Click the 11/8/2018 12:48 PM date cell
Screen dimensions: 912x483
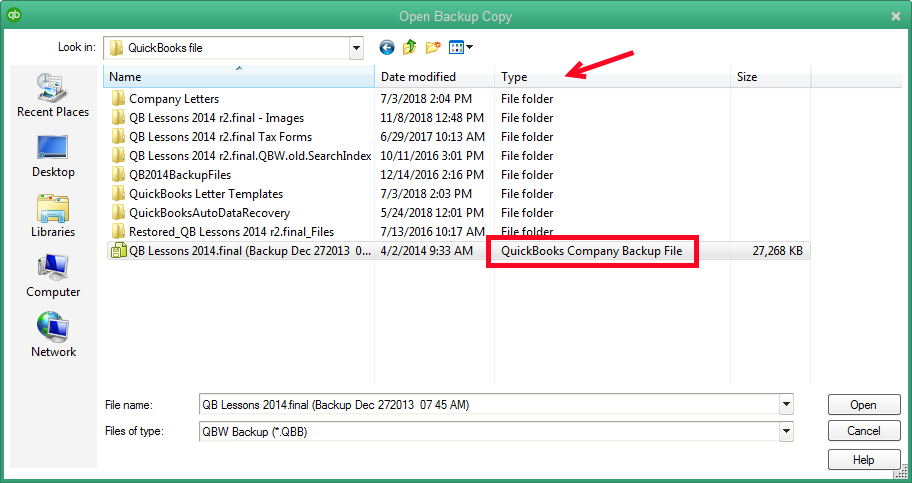click(x=432, y=118)
